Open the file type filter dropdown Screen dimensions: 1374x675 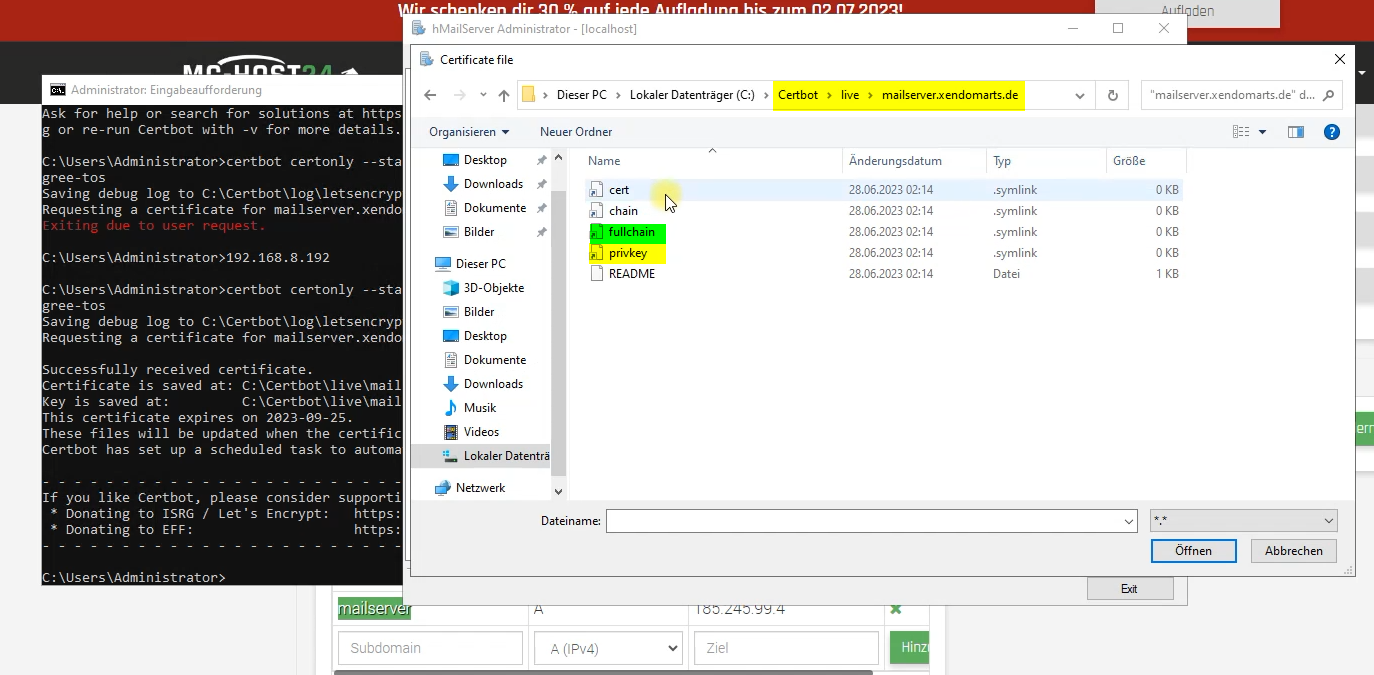coord(1243,521)
